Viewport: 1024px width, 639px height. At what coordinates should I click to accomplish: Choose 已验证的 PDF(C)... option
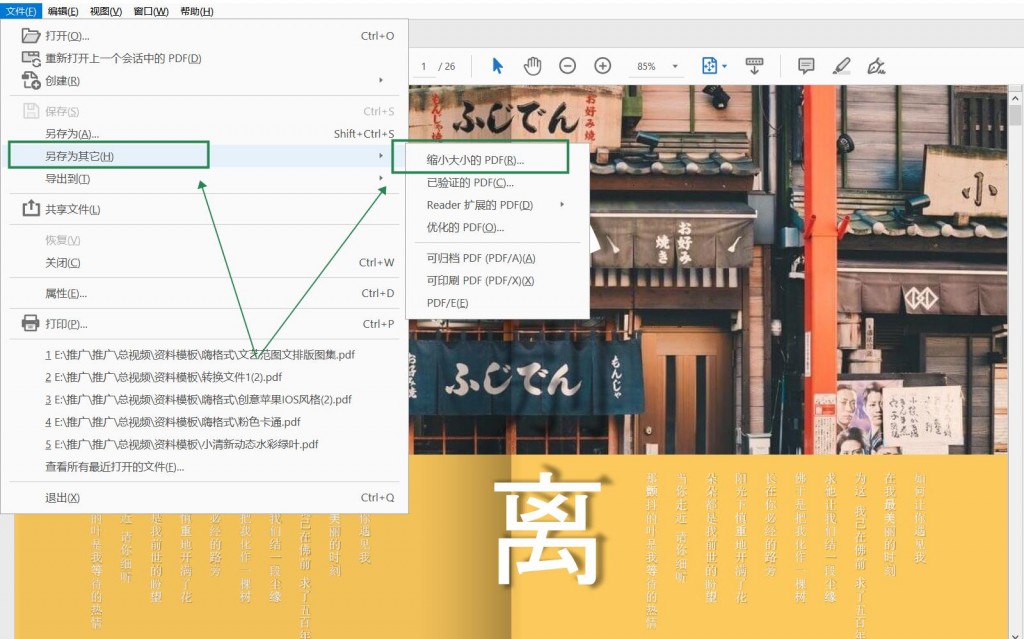tap(498, 182)
